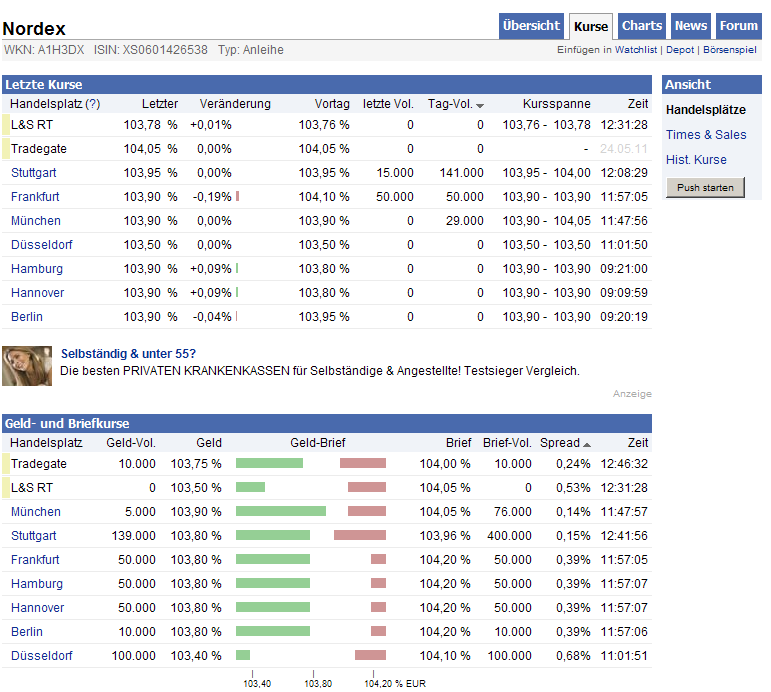Open Times & Sales view

point(706,135)
